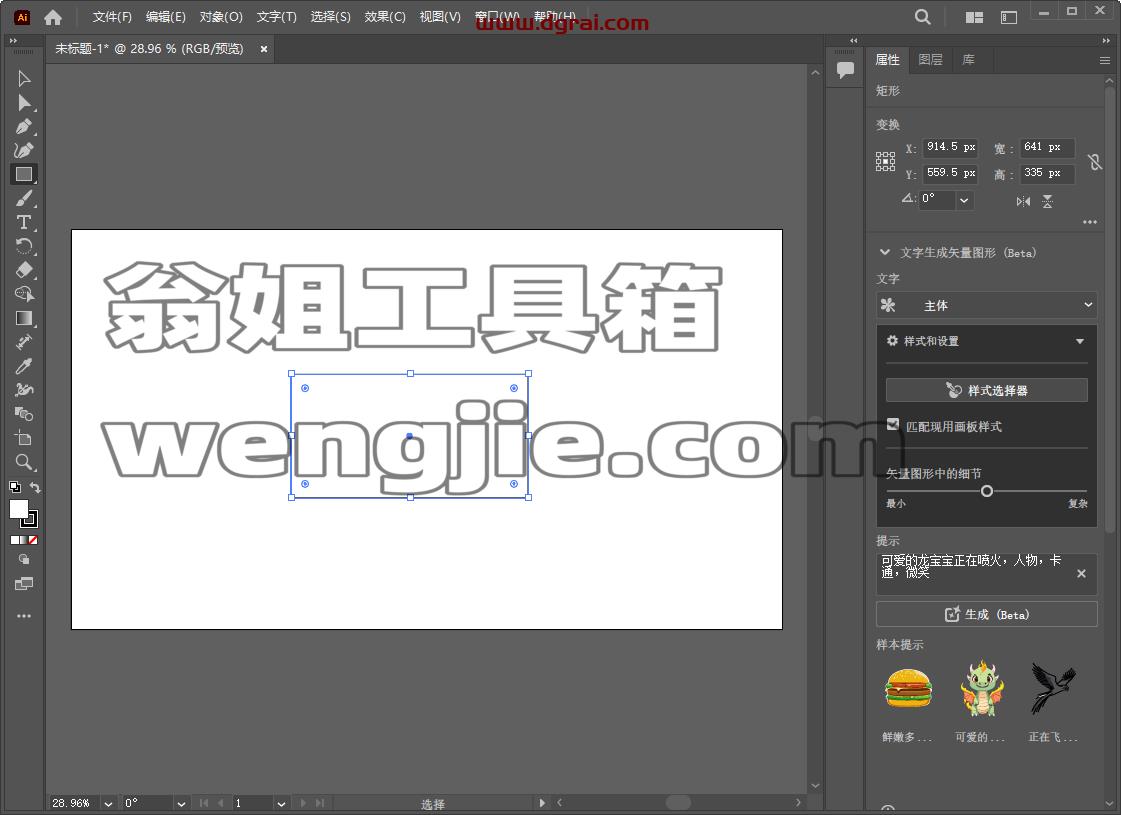Open the 文件(F) menu
Viewport: 1121px width, 815px height.
(112, 16)
